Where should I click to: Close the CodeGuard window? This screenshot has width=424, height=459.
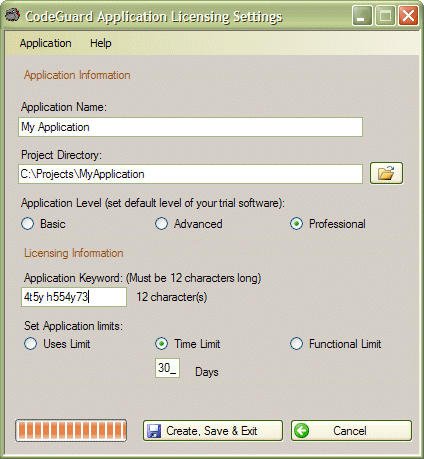pos(408,16)
